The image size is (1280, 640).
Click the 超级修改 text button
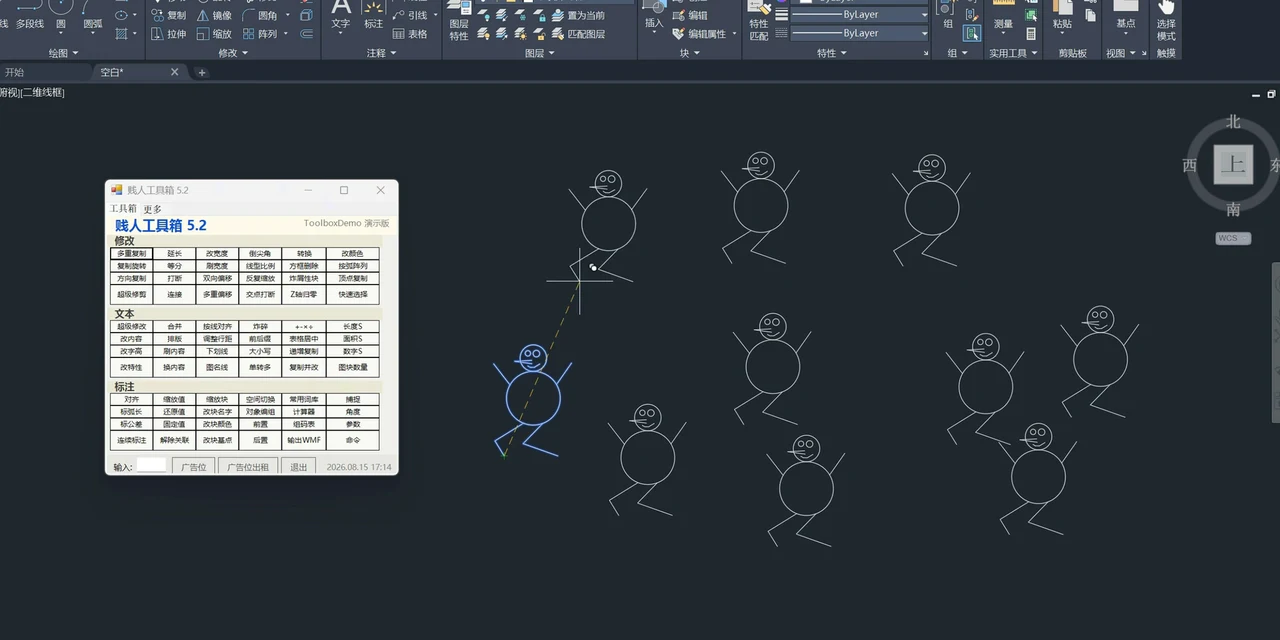[x=131, y=327]
